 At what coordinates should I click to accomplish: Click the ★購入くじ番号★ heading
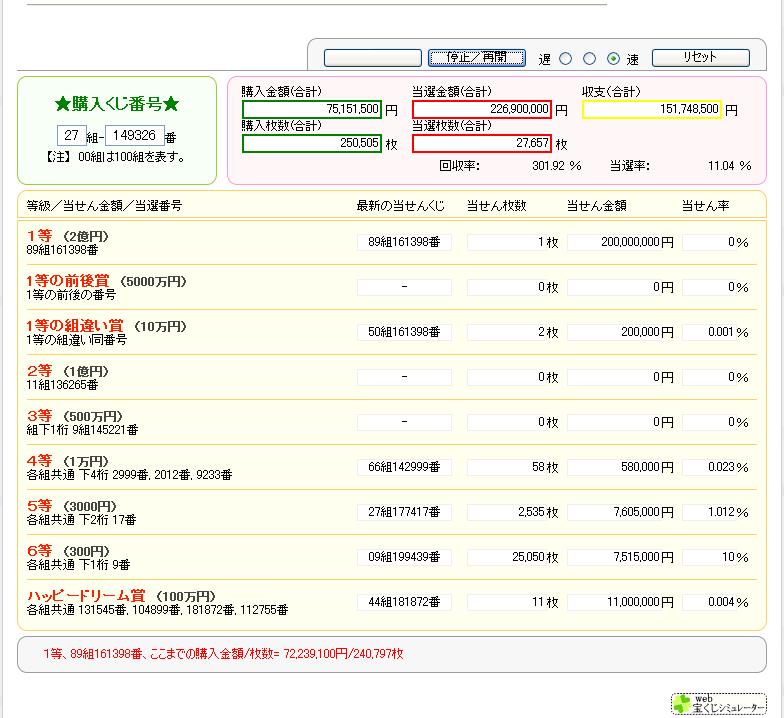pos(117,104)
